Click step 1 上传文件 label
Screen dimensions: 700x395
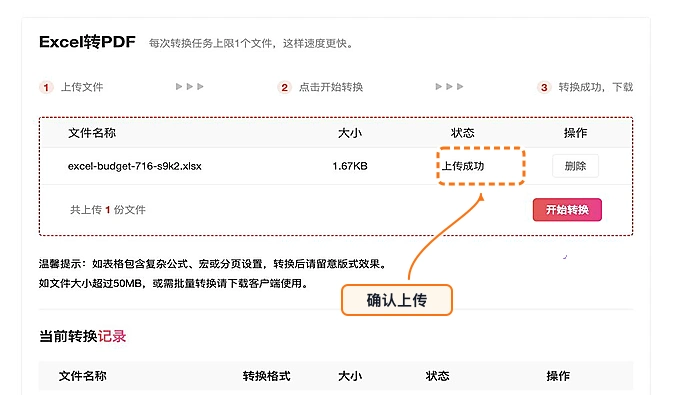(x=82, y=87)
